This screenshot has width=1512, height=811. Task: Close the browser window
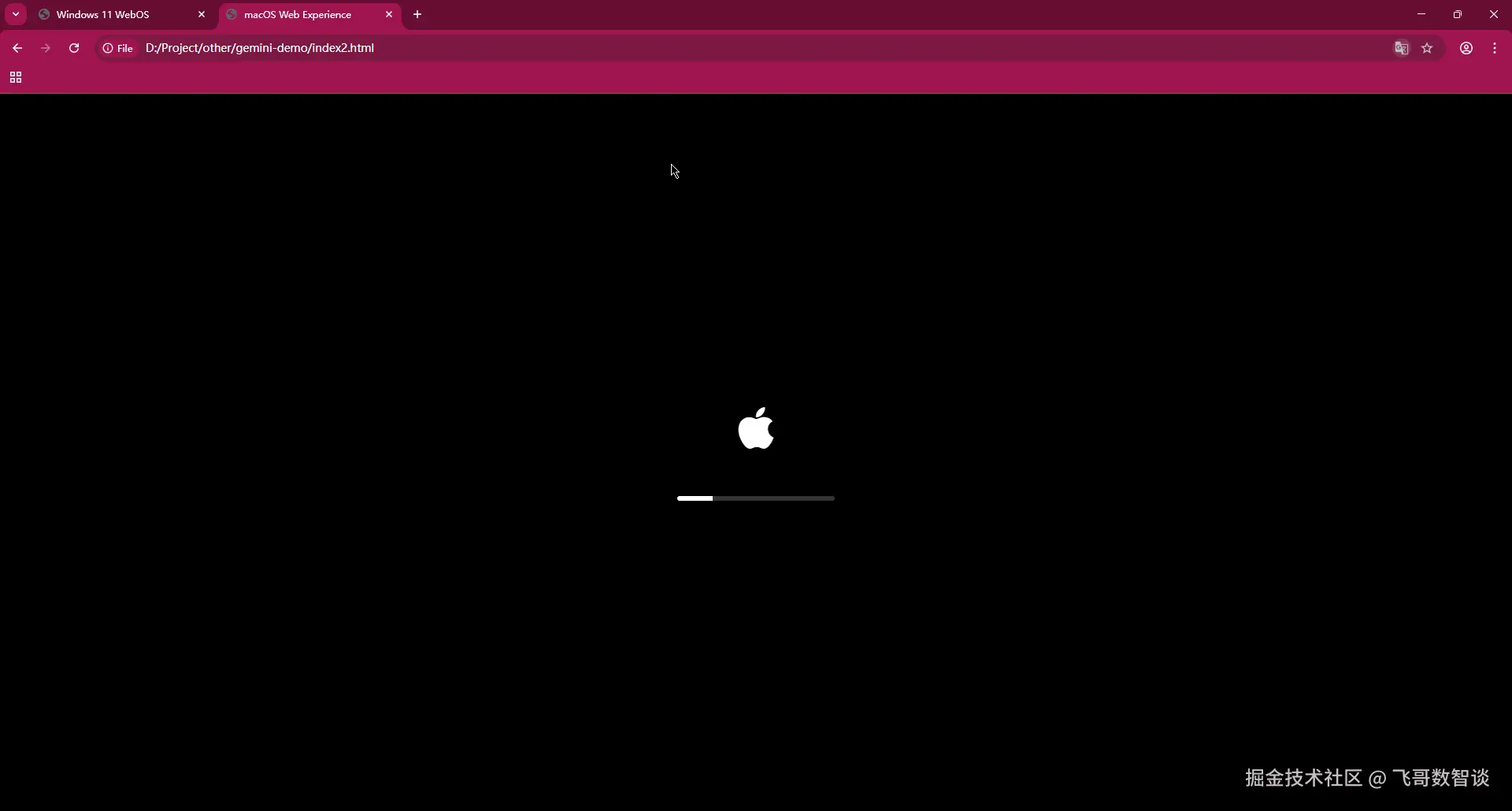coord(1494,14)
